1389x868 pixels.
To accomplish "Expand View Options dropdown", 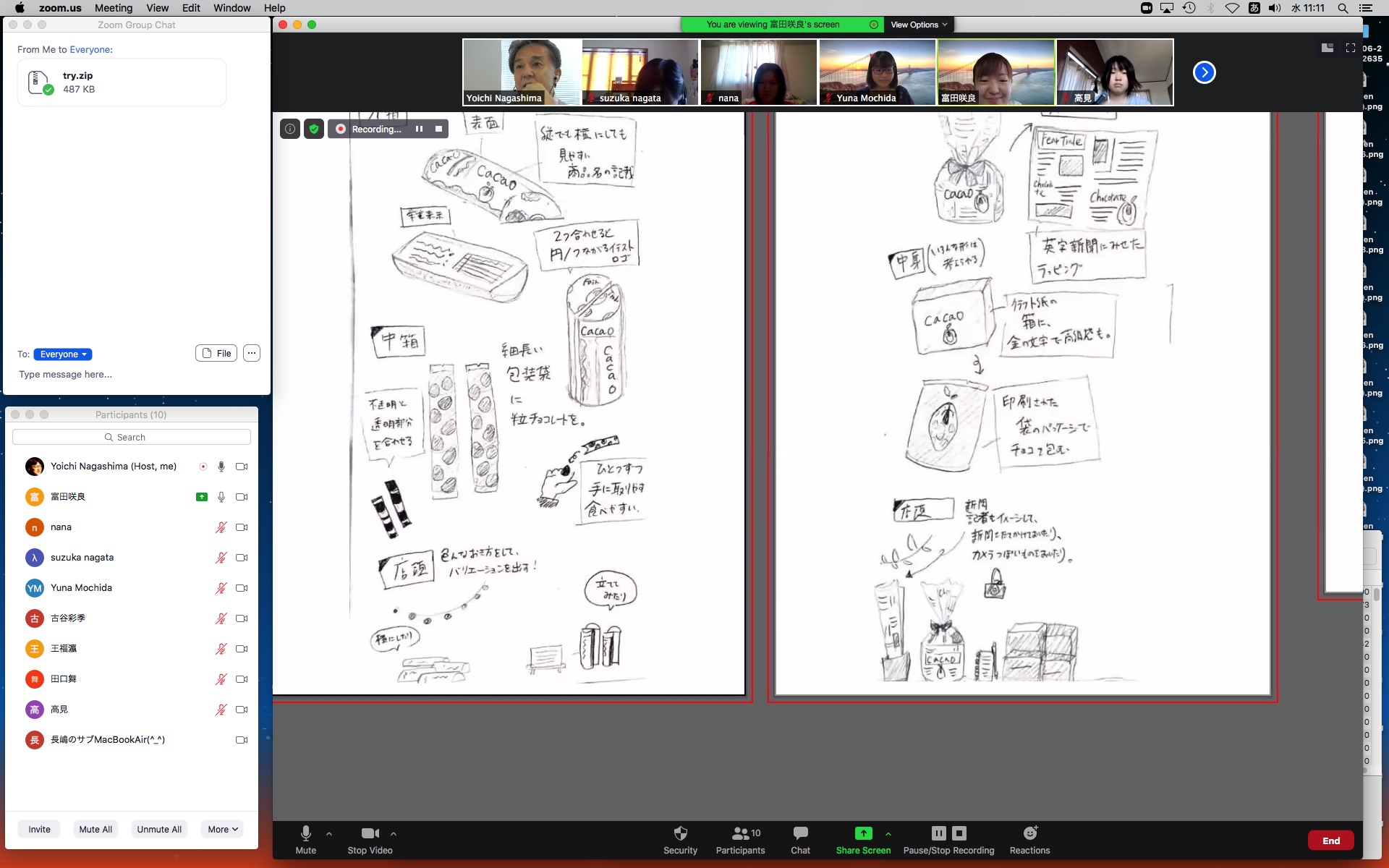I will tap(919, 25).
